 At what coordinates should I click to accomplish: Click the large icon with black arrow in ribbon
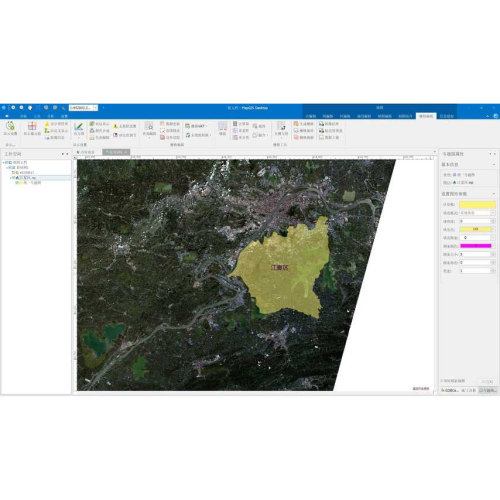pos(281,126)
